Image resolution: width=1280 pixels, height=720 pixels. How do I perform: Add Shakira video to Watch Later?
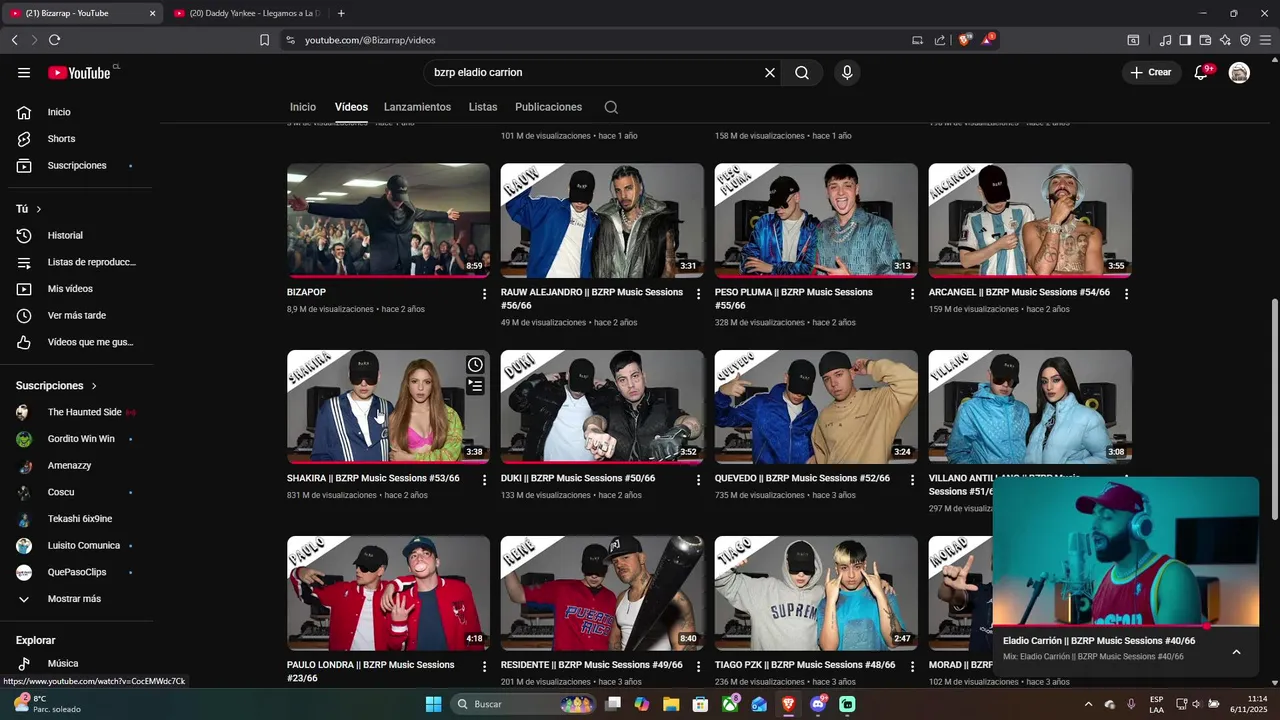(x=475, y=365)
